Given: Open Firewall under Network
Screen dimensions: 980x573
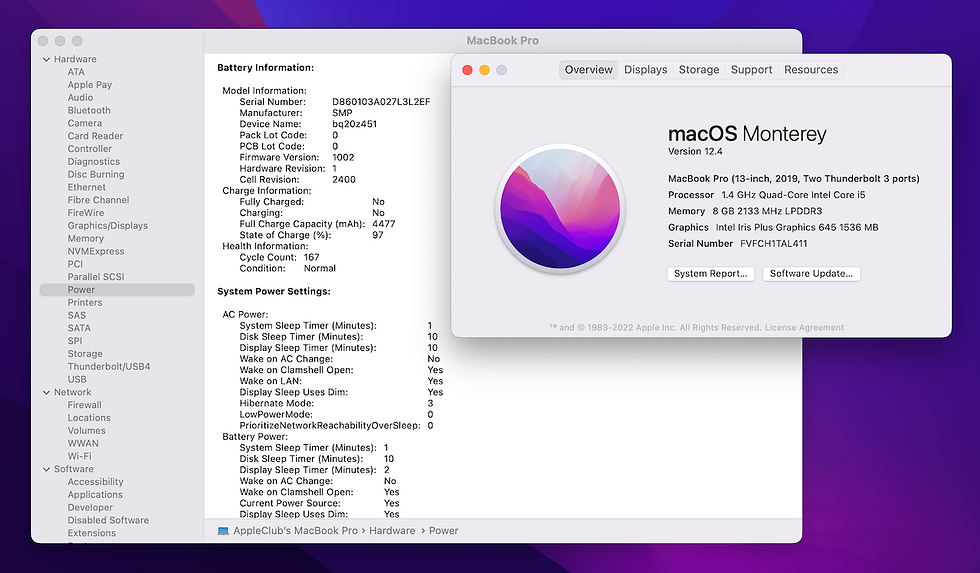Looking at the screenshot, I should pyautogui.click(x=84, y=405).
